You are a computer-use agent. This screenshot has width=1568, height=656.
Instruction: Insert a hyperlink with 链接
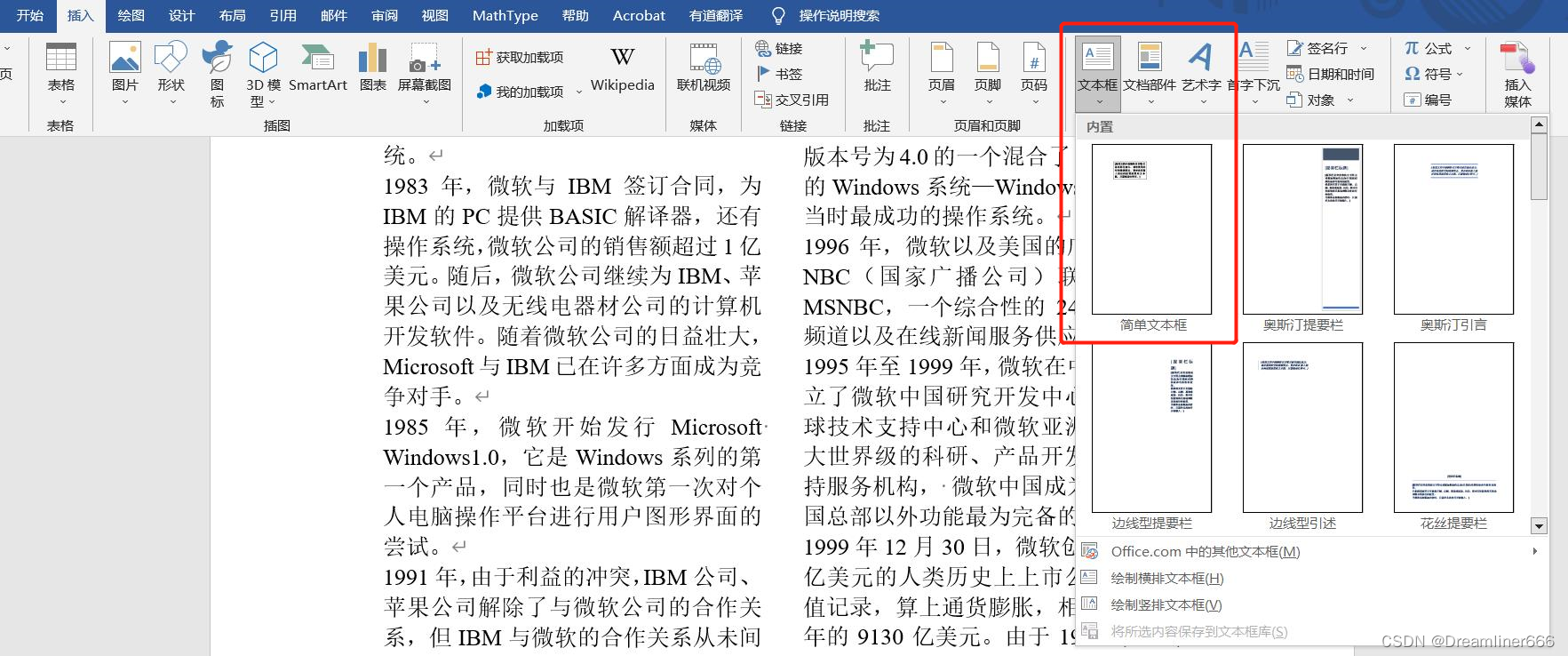779,48
